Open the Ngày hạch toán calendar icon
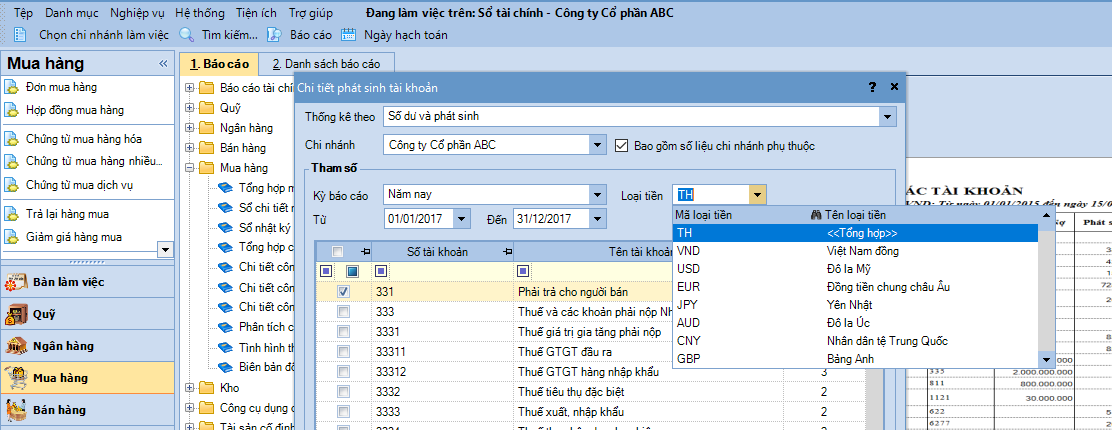Image resolution: width=1112 pixels, height=430 pixels. (x=348, y=35)
